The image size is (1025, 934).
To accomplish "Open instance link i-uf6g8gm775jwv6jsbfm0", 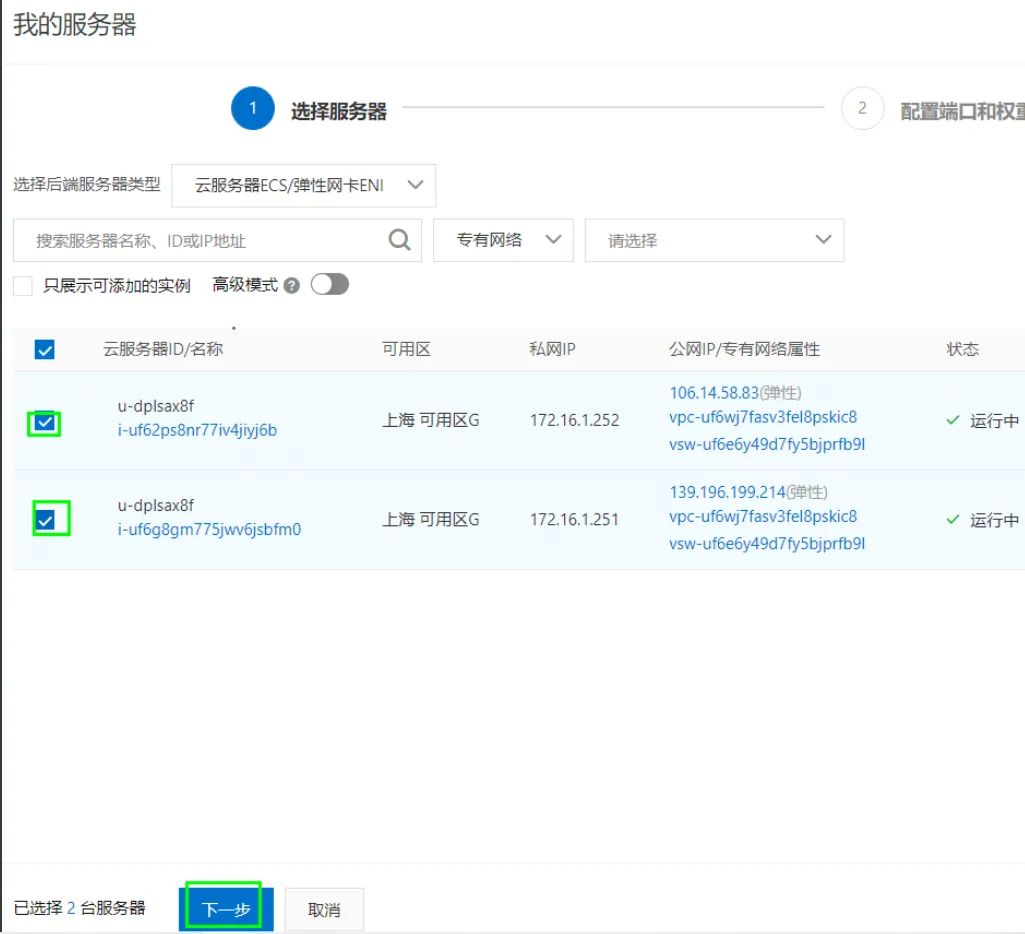I will tap(209, 529).
